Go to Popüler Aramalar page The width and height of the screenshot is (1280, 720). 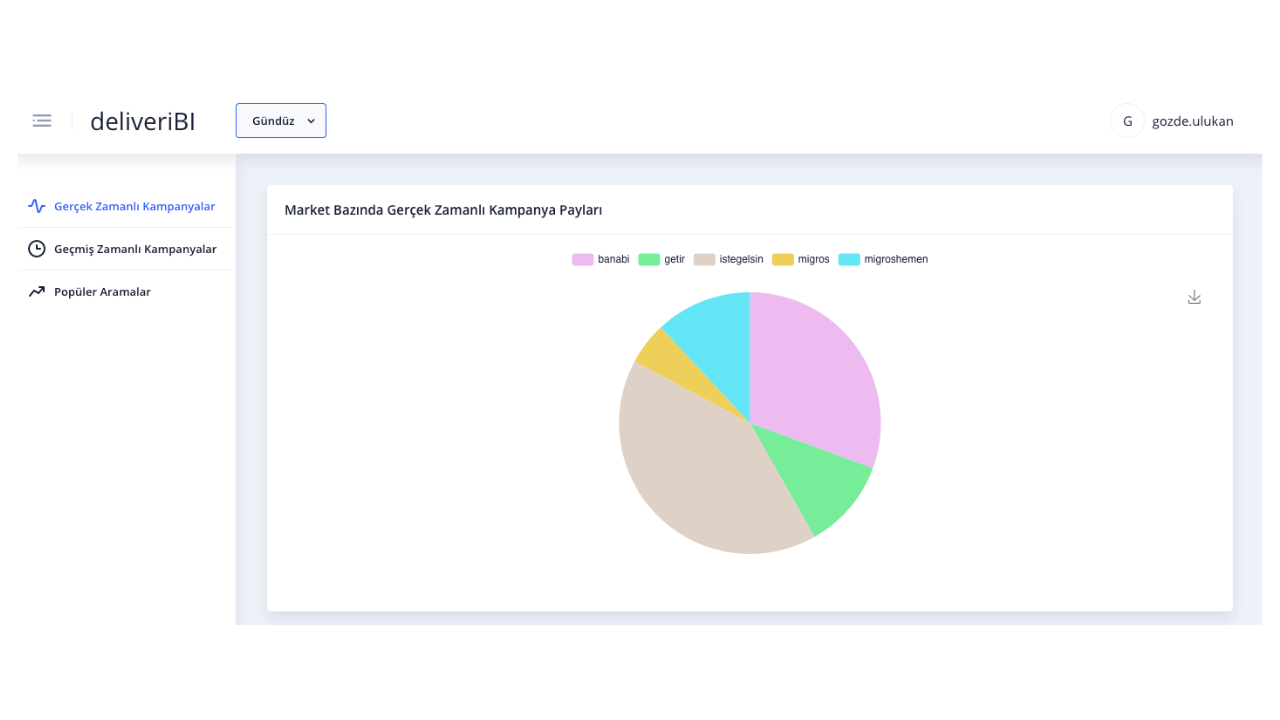click(102, 292)
